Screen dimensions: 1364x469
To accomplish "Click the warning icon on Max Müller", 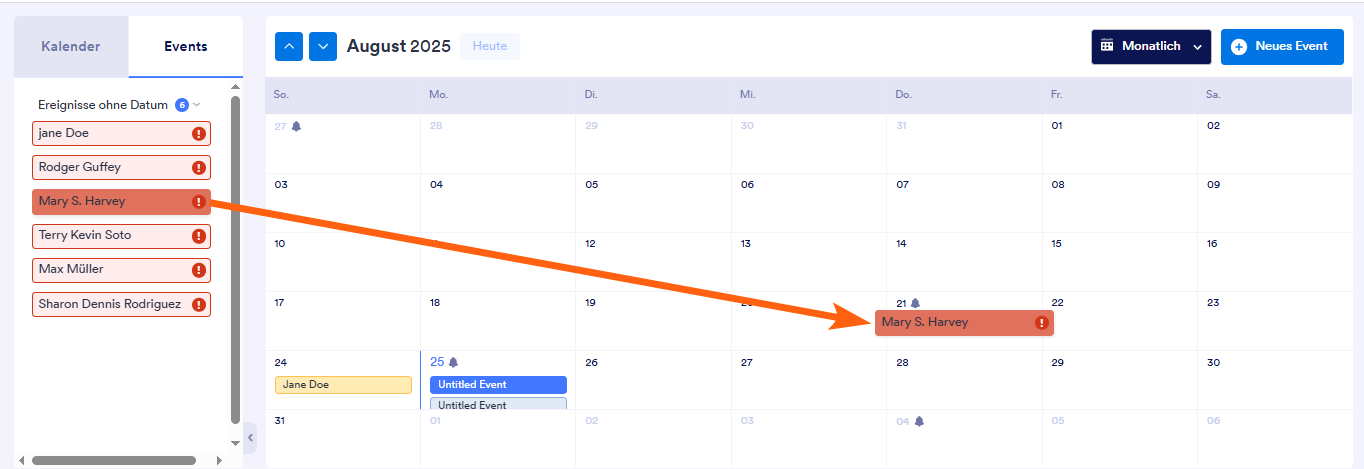I will pyautogui.click(x=199, y=270).
